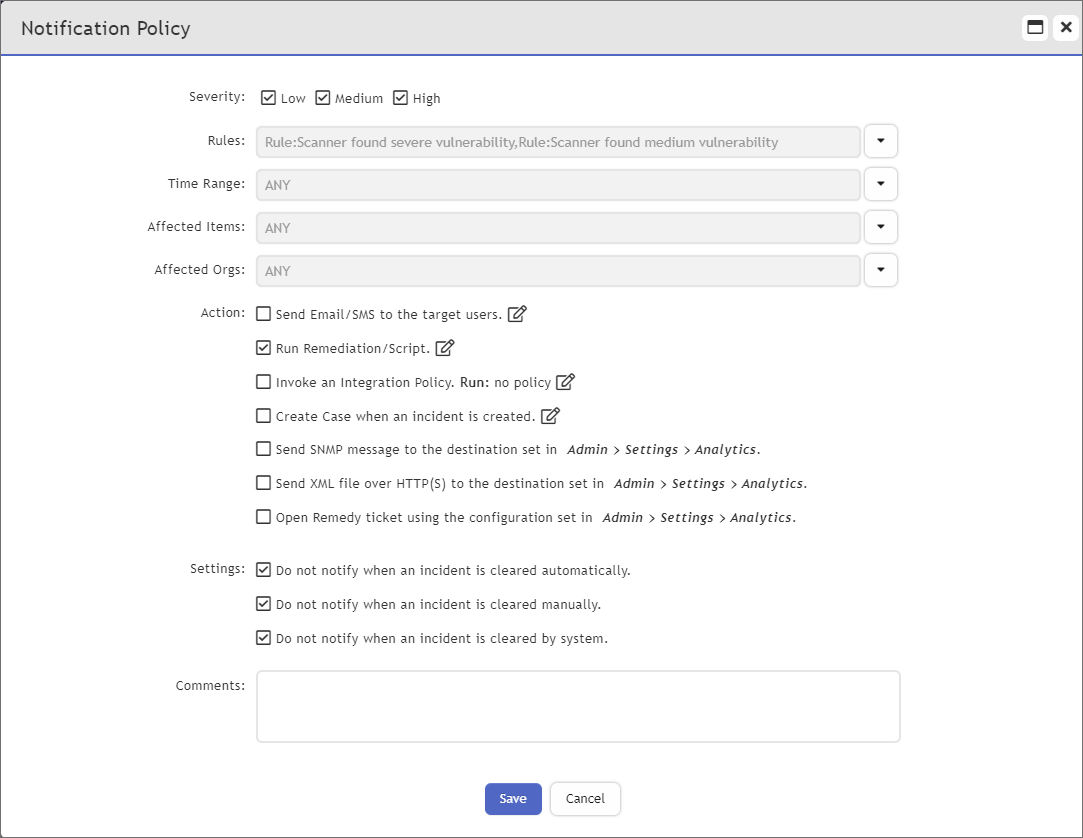
Task: Expand the Time Range dropdown
Action: pyautogui.click(x=880, y=184)
